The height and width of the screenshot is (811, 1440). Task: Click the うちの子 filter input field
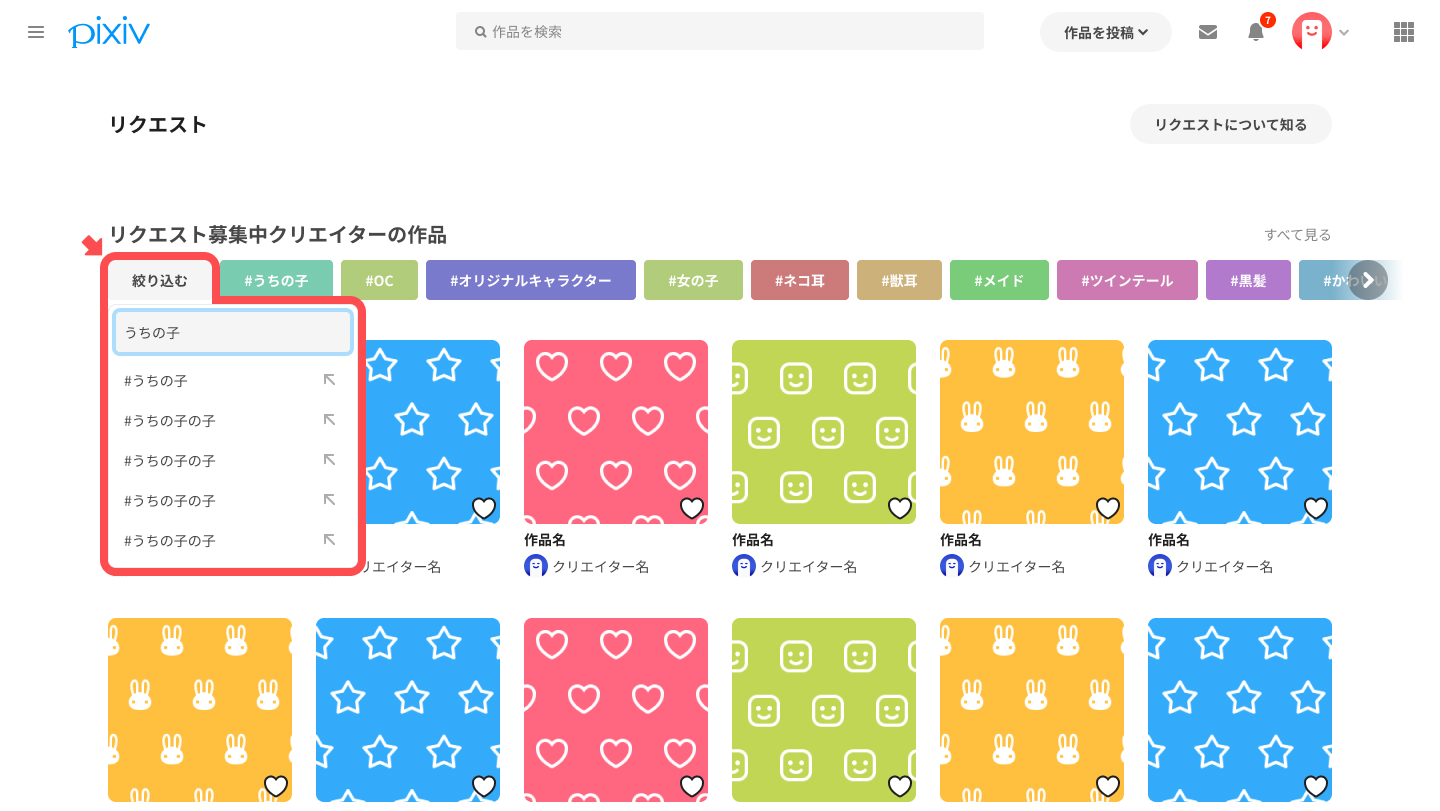(x=232, y=331)
